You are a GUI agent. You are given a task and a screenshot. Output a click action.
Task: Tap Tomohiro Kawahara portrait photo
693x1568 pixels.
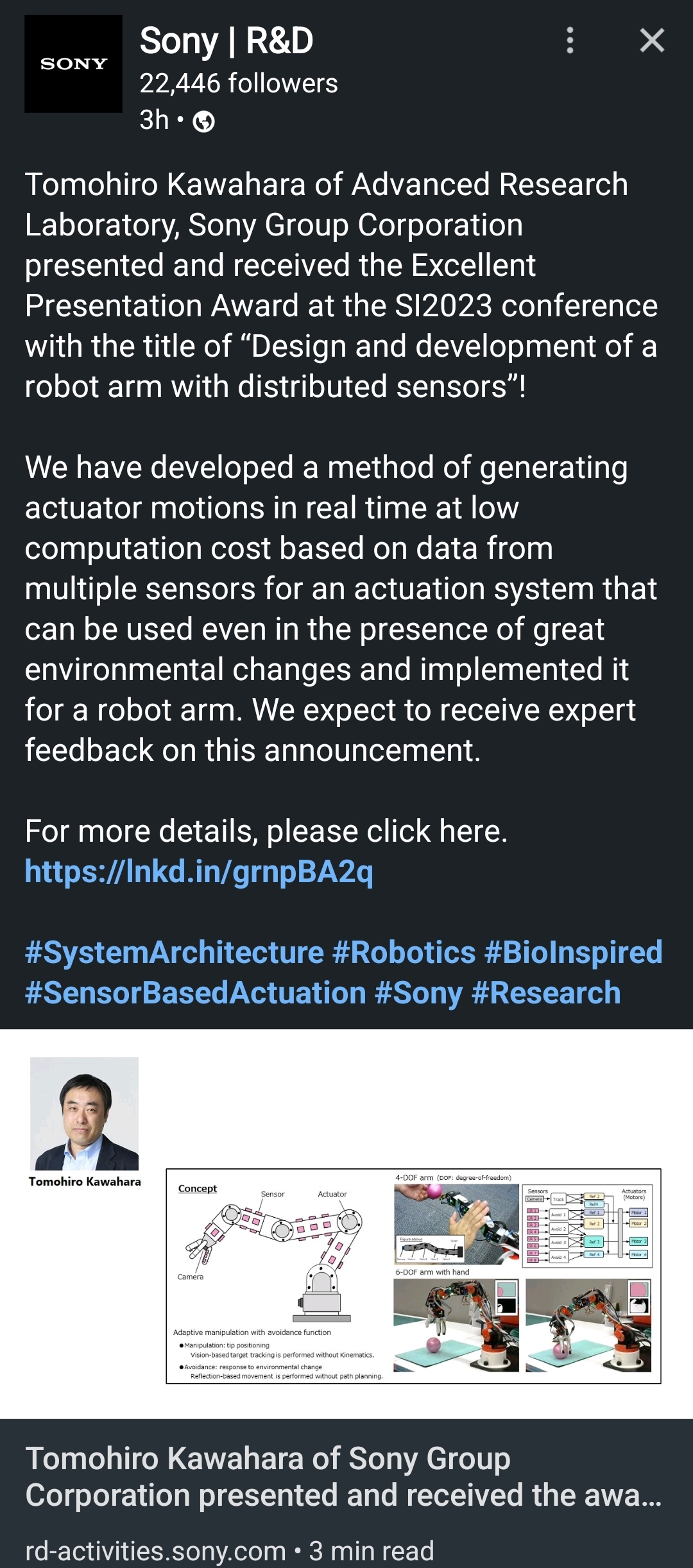click(85, 1114)
